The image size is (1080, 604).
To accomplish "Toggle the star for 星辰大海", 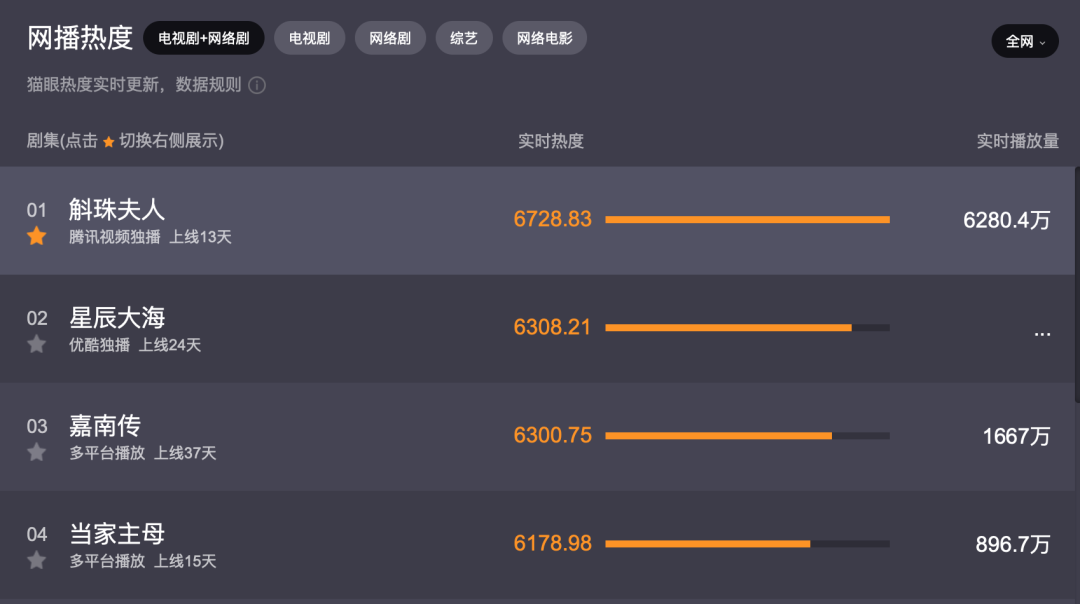I will [37, 344].
